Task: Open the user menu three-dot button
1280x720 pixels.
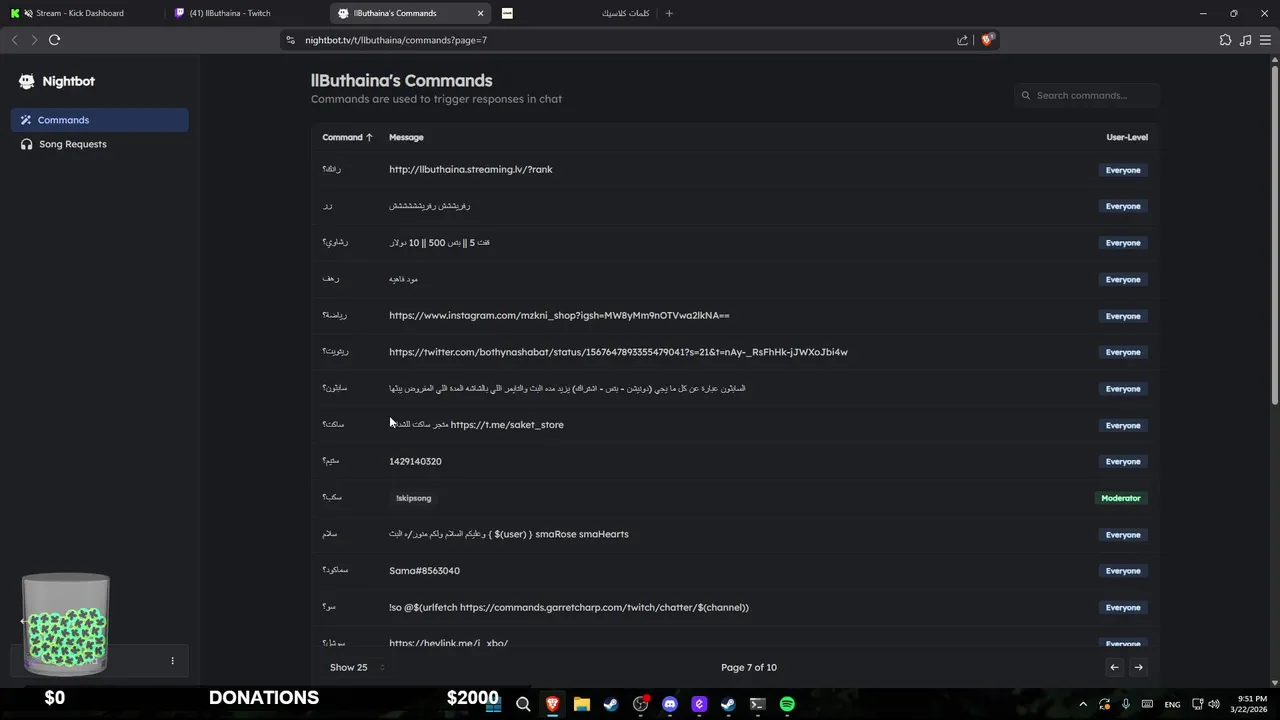Action: click(172, 660)
